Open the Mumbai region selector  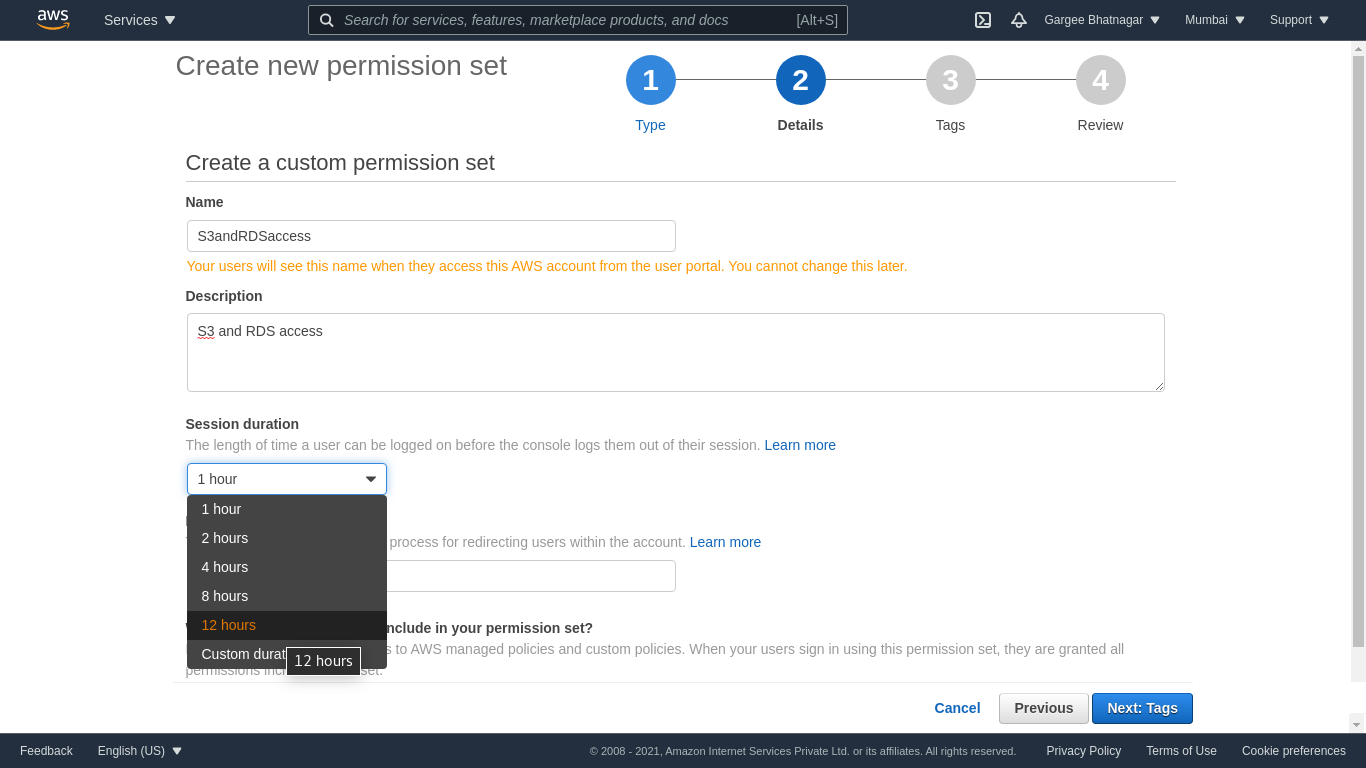click(x=1215, y=20)
